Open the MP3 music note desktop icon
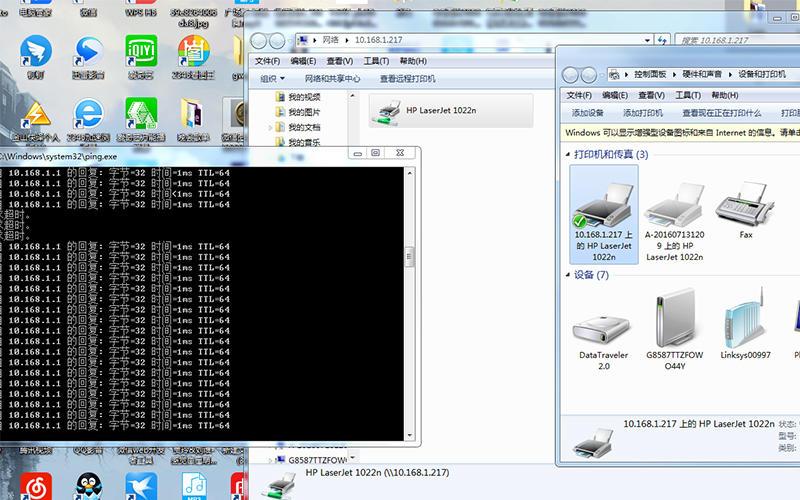The image size is (800, 500). coord(194,486)
